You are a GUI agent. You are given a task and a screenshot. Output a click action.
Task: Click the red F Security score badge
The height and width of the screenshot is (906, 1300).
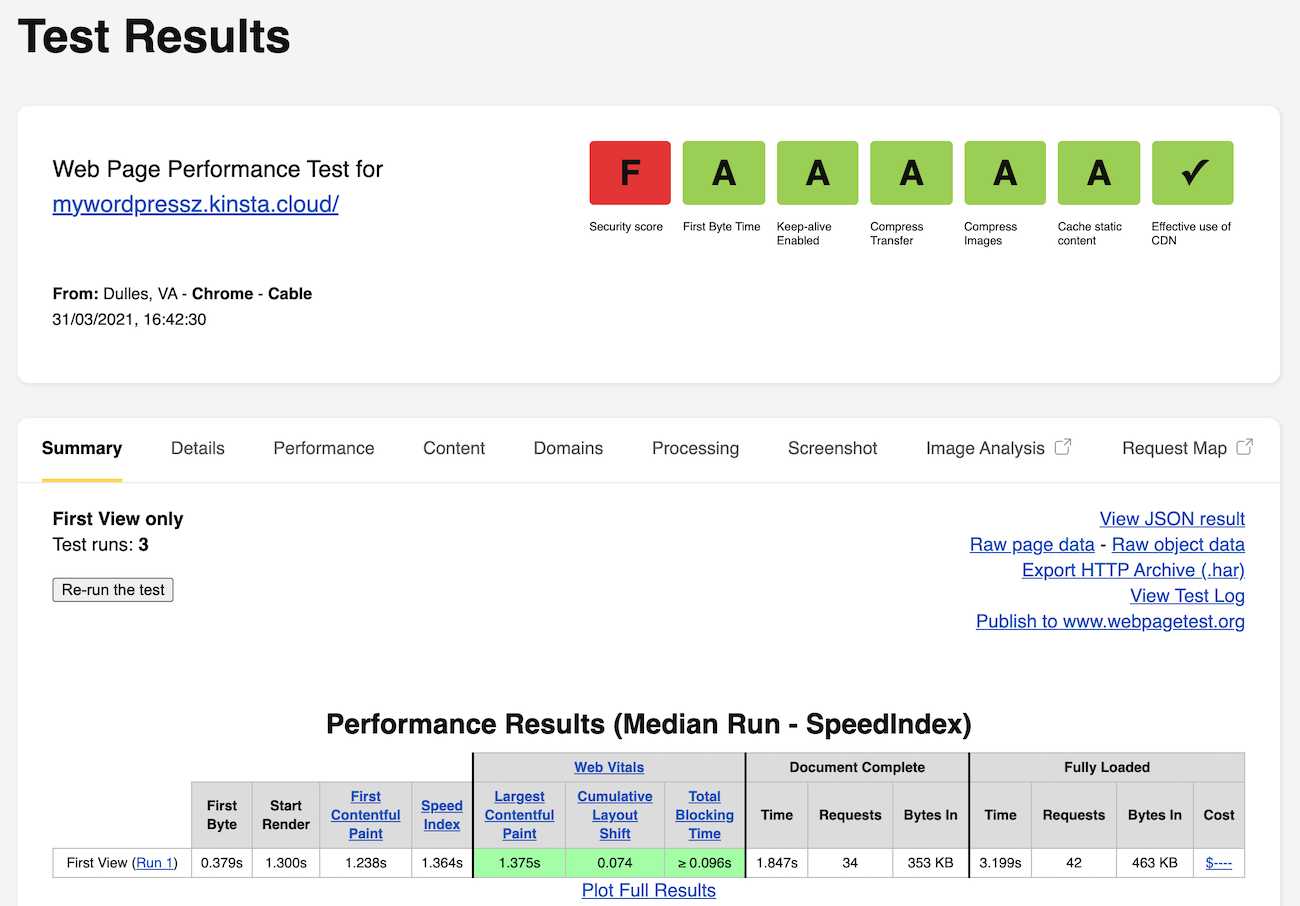(630, 173)
